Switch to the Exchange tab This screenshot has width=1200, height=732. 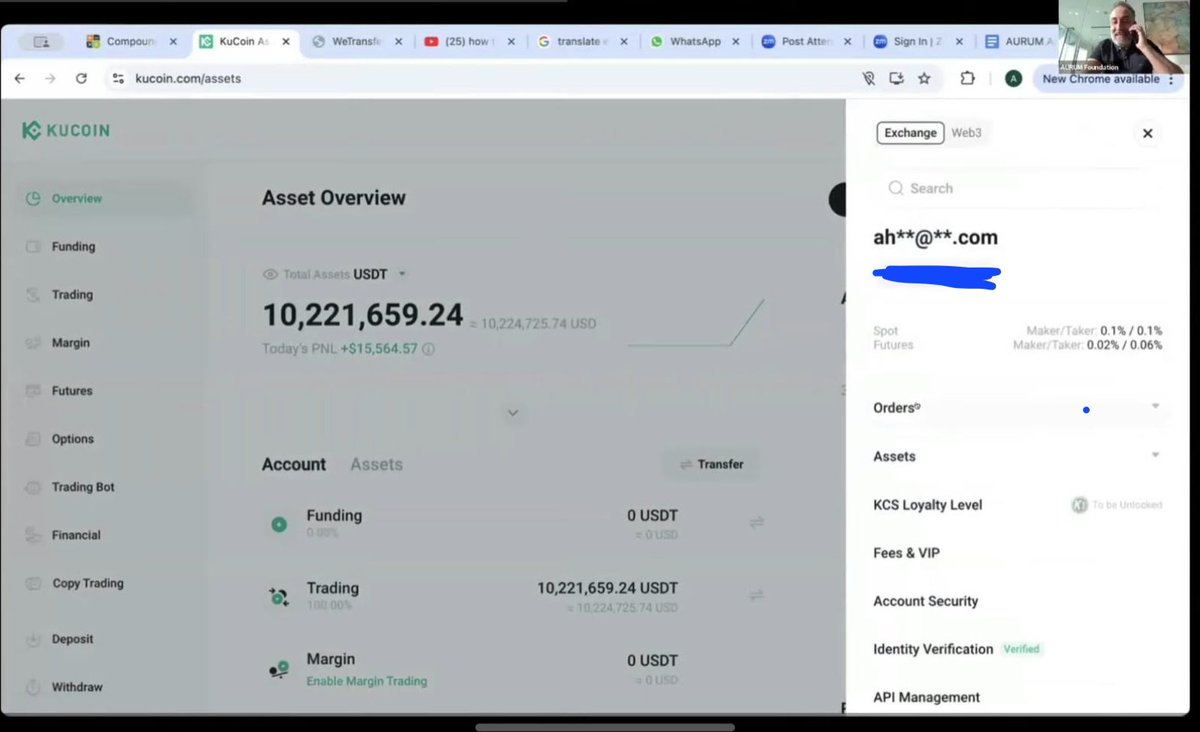pyautogui.click(x=910, y=132)
